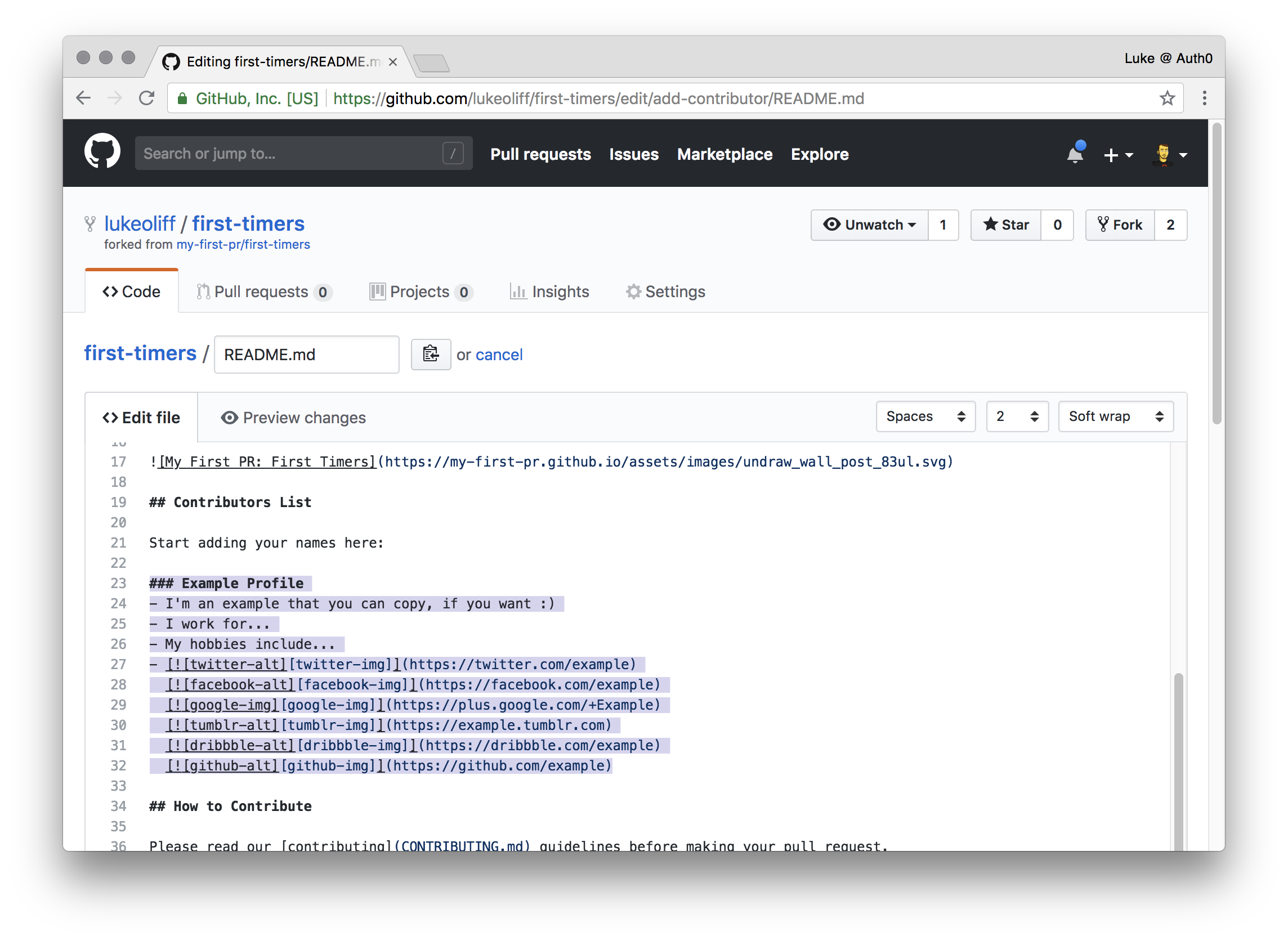
Task: Open the user avatar menu
Action: [x=1169, y=155]
